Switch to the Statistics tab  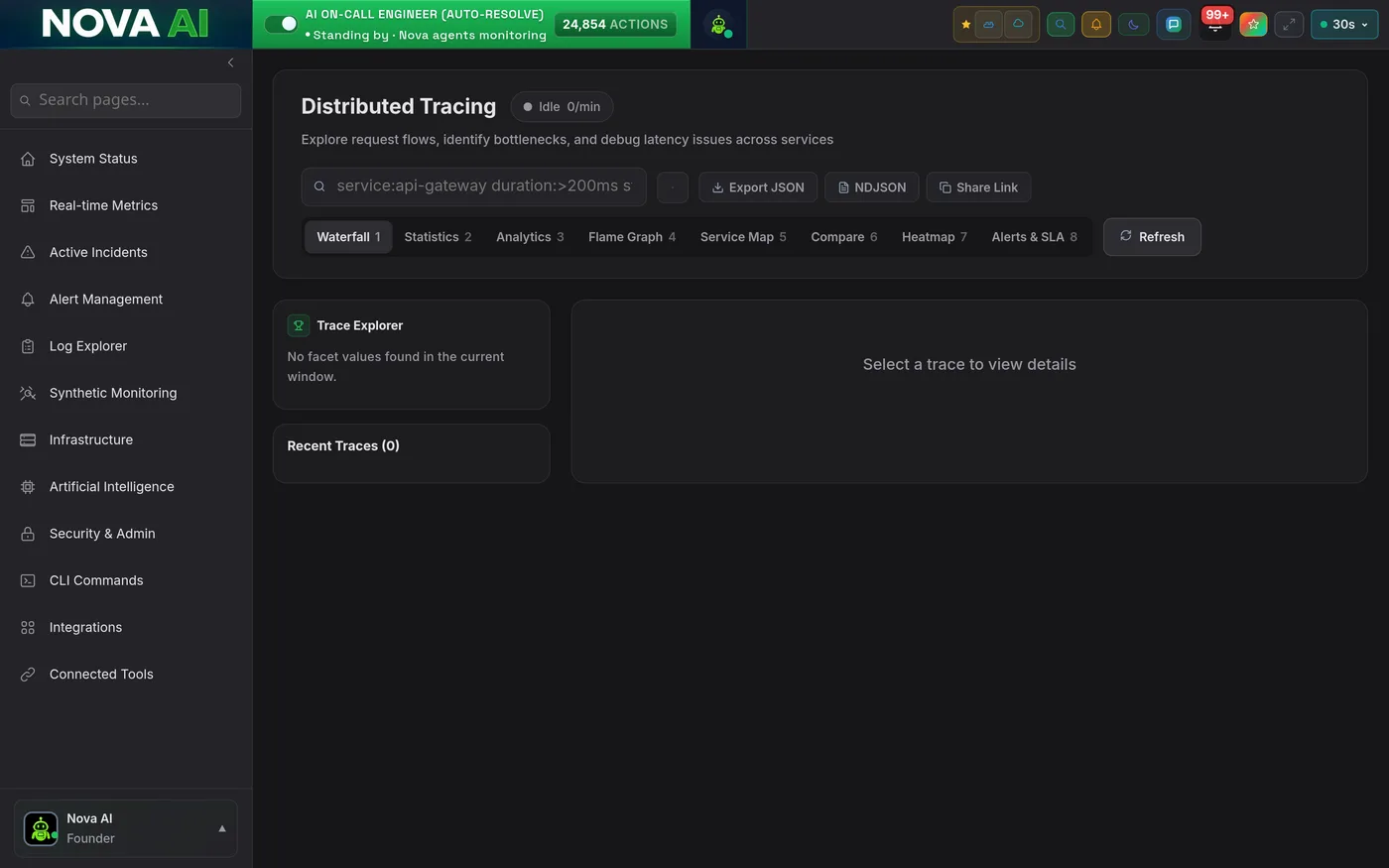[x=438, y=237]
